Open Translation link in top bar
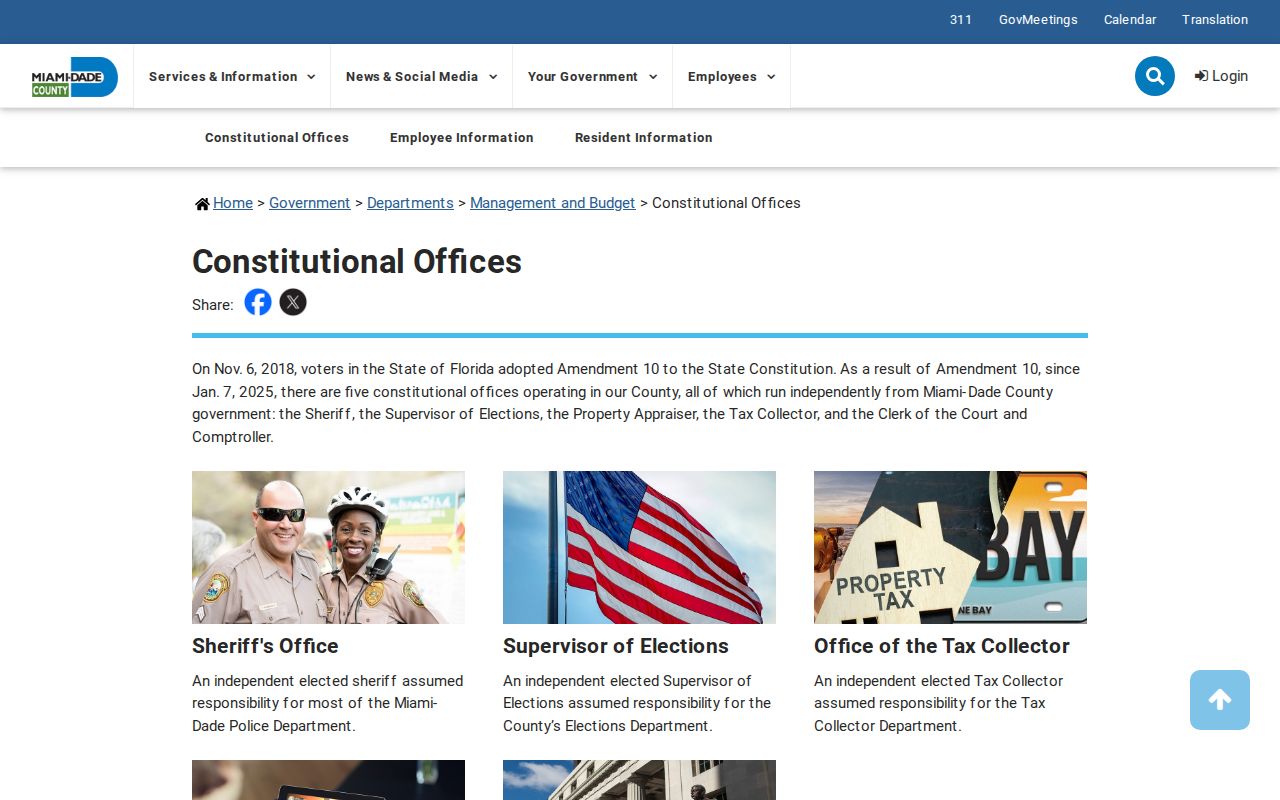Image resolution: width=1280 pixels, height=800 pixels. click(1215, 20)
